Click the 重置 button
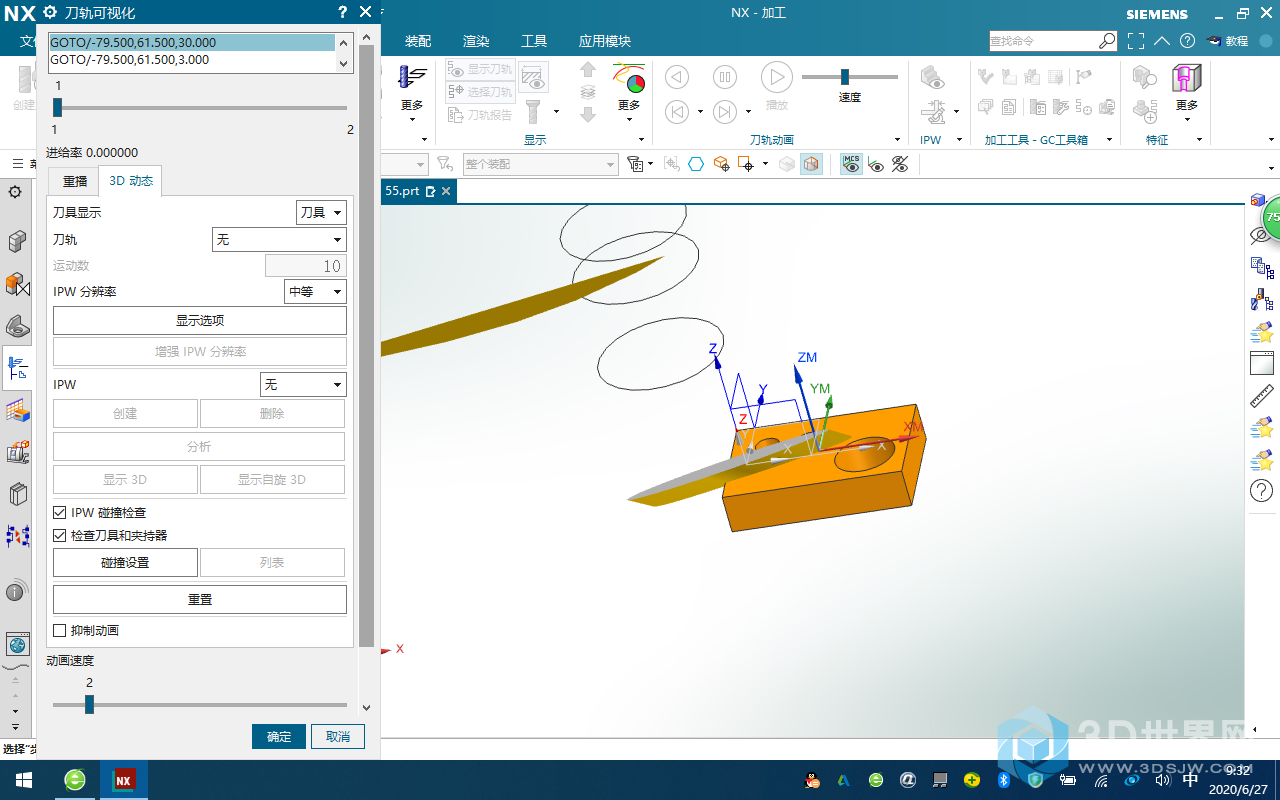The image size is (1280, 800). pyautogui.click(x=200, y=599)
